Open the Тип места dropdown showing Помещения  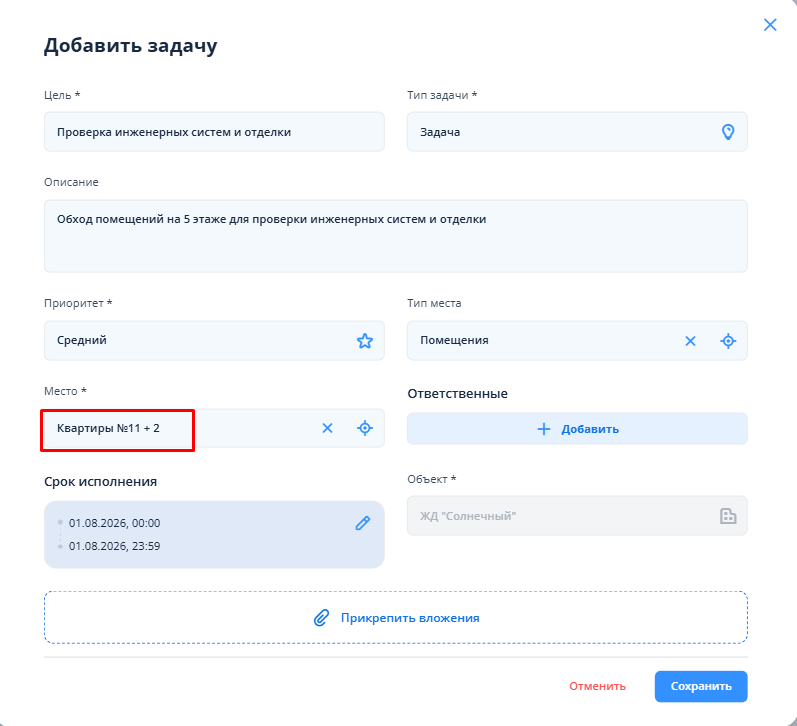point(577,340)
